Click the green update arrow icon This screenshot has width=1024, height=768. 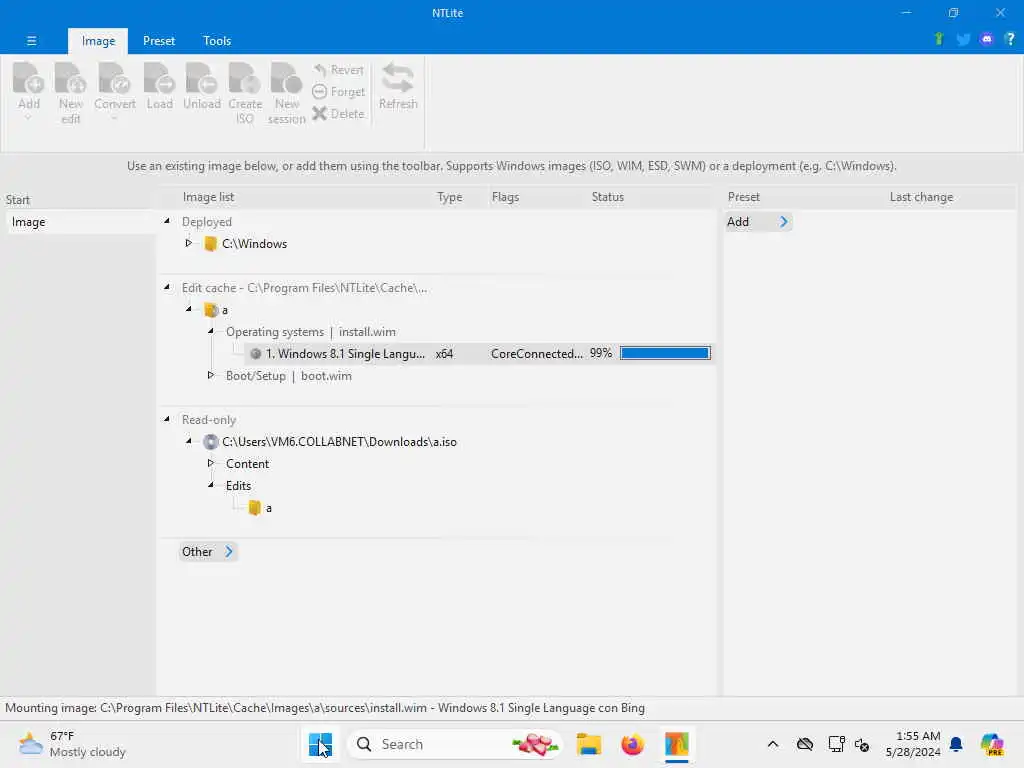pyautogui.click(x=939, y=39)
